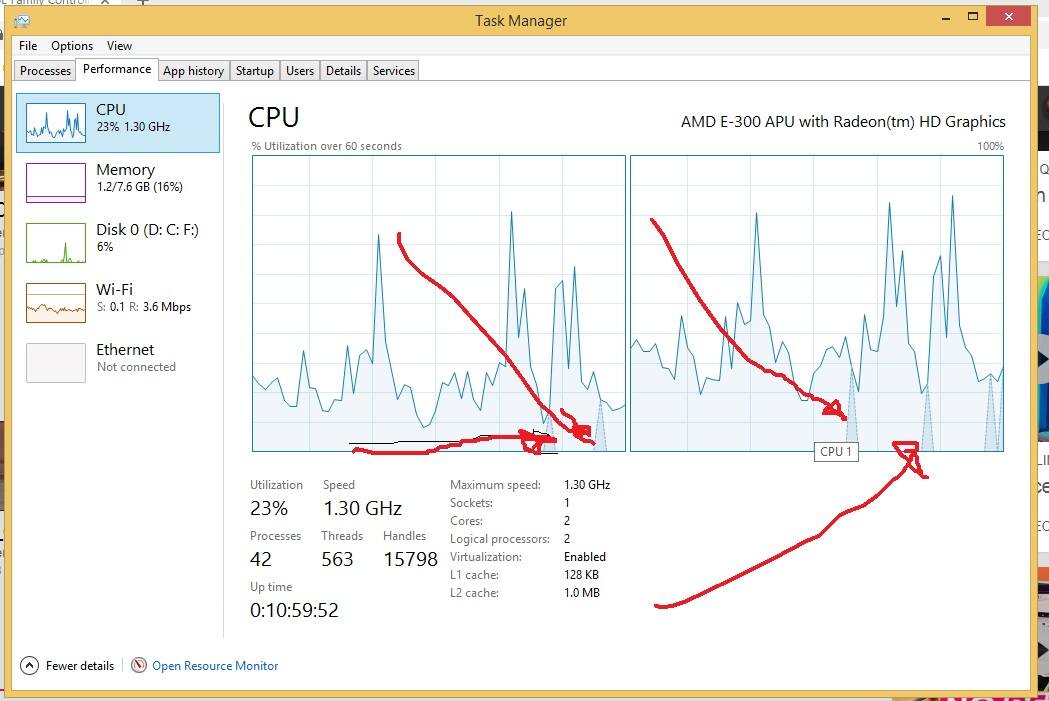Click the Wi-Fi mini graph thumbnail

coord(56,302)
